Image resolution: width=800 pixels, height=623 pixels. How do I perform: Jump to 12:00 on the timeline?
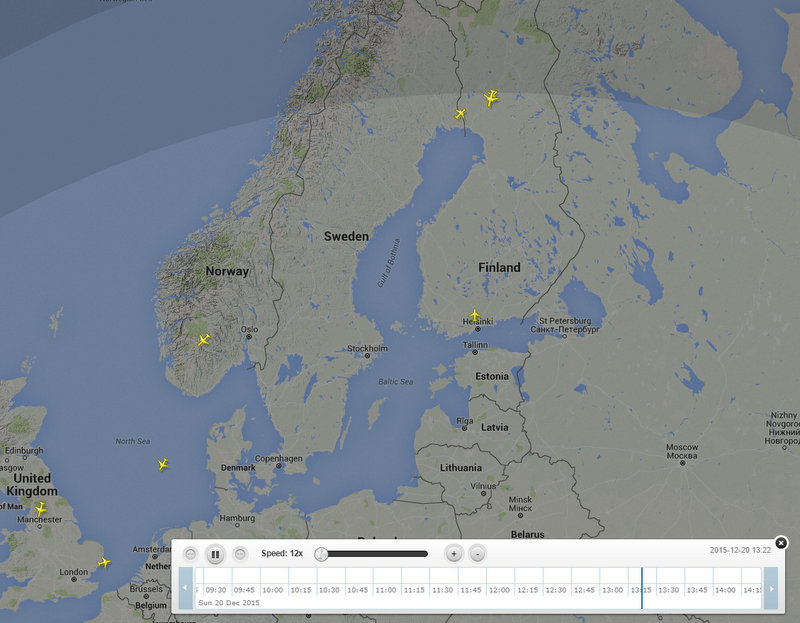[499, 590]
